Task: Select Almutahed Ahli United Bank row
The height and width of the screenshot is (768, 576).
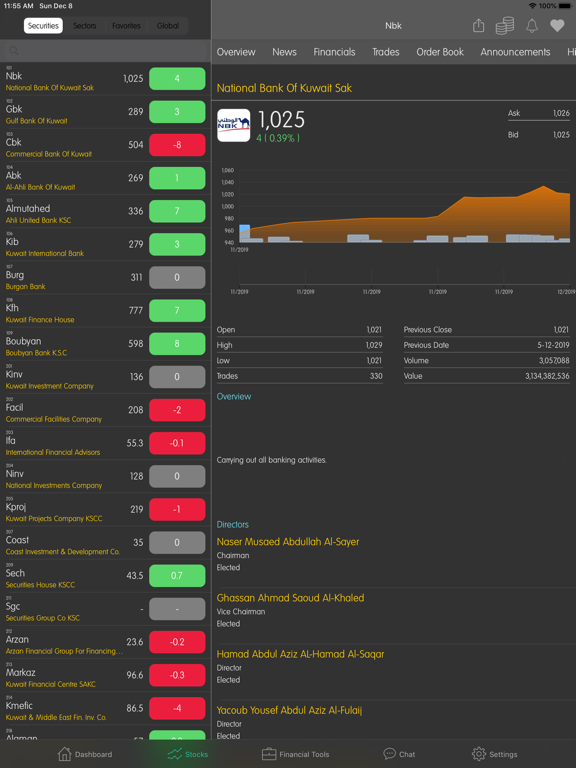Action: pos(105,211)
